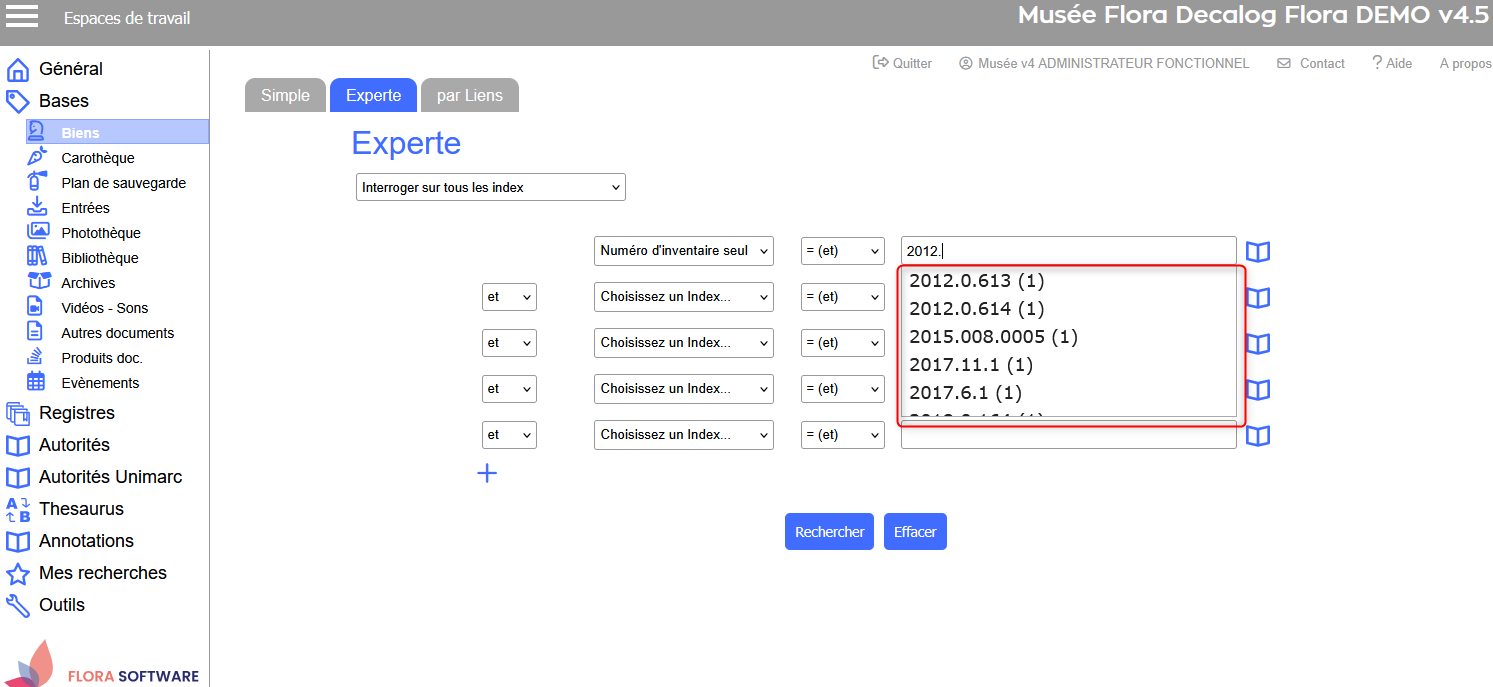
Task: Open 'Interroger sur tous les index' dropdown
Action: 490,187
